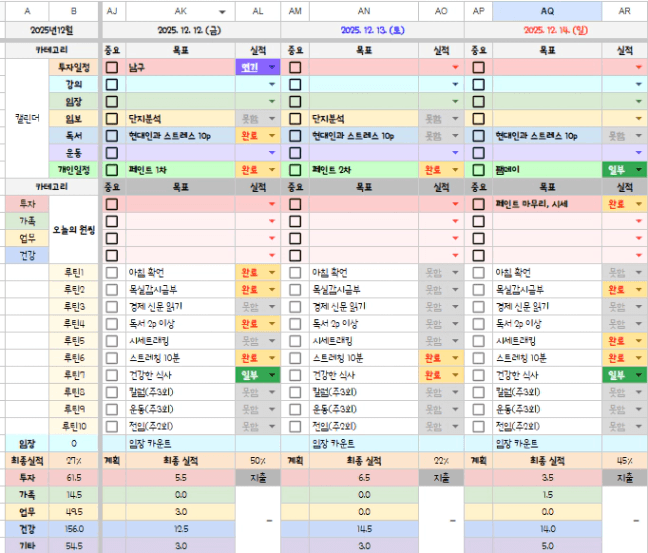The width and height of the screenshot is (648, 553).
Task: Toggle the checkbox for 스트레칭 10분 on Dec 13
Action: pyautogui.click(x=295, y=357)
